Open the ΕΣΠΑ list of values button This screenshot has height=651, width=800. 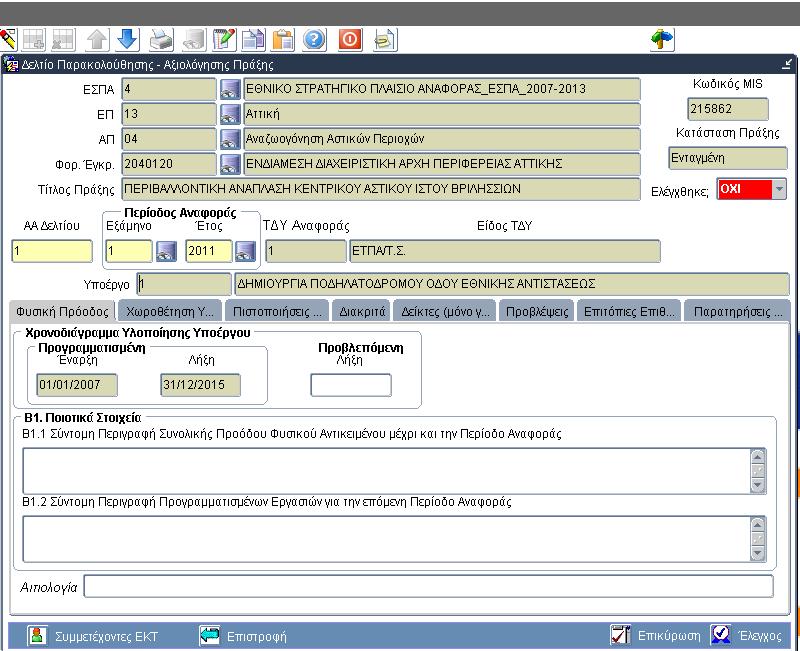(230, 89)
